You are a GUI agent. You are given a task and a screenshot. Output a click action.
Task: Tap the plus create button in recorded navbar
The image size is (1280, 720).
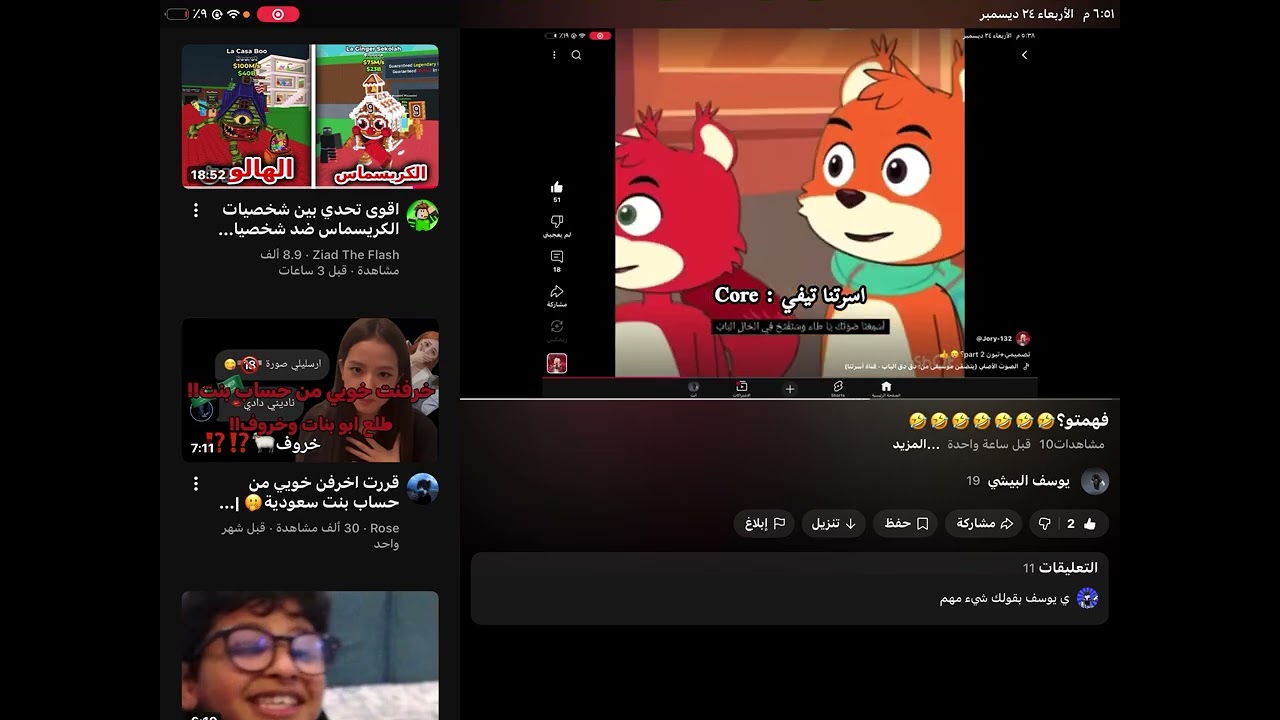tap(789, 389)
